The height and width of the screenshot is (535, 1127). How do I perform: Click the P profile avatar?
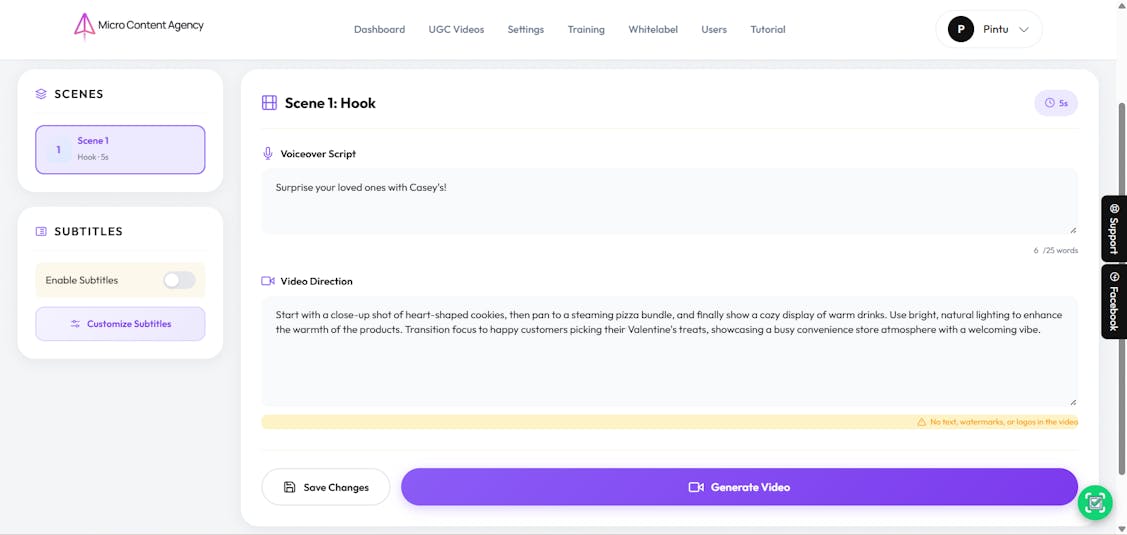pyautogui.click(x=960, y=29)
